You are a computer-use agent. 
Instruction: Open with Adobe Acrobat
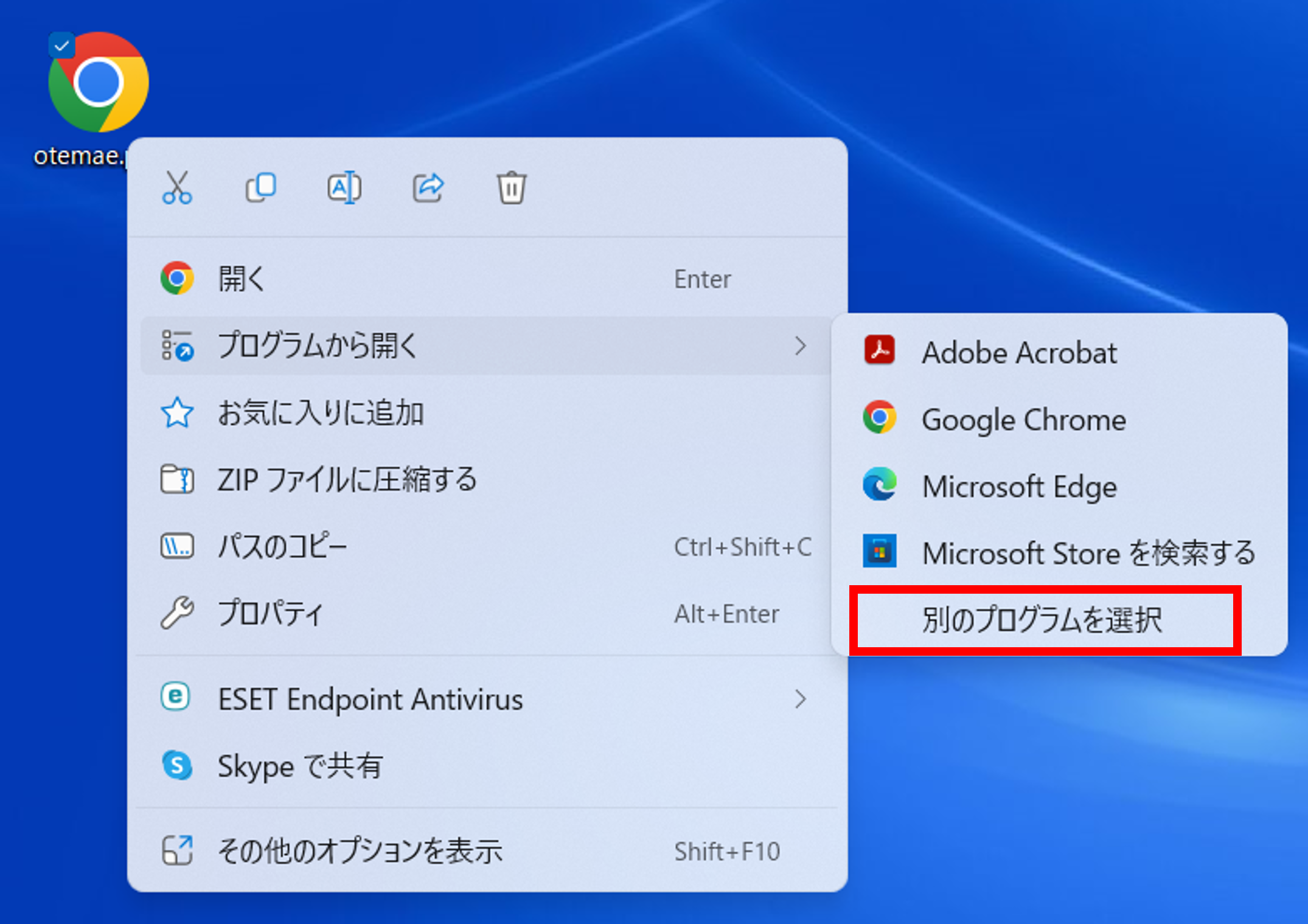[1059, 353]
